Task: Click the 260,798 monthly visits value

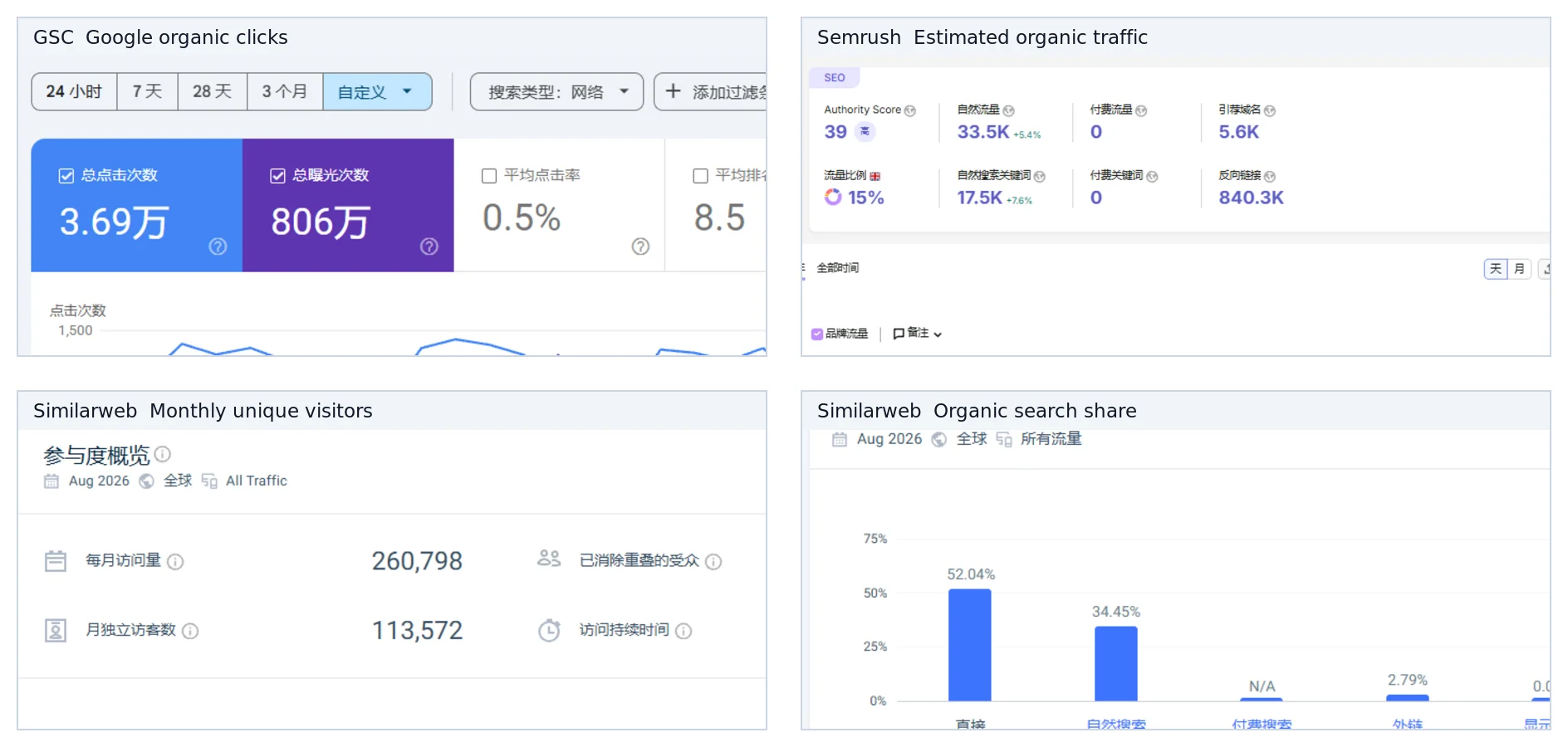Action: 417,561
